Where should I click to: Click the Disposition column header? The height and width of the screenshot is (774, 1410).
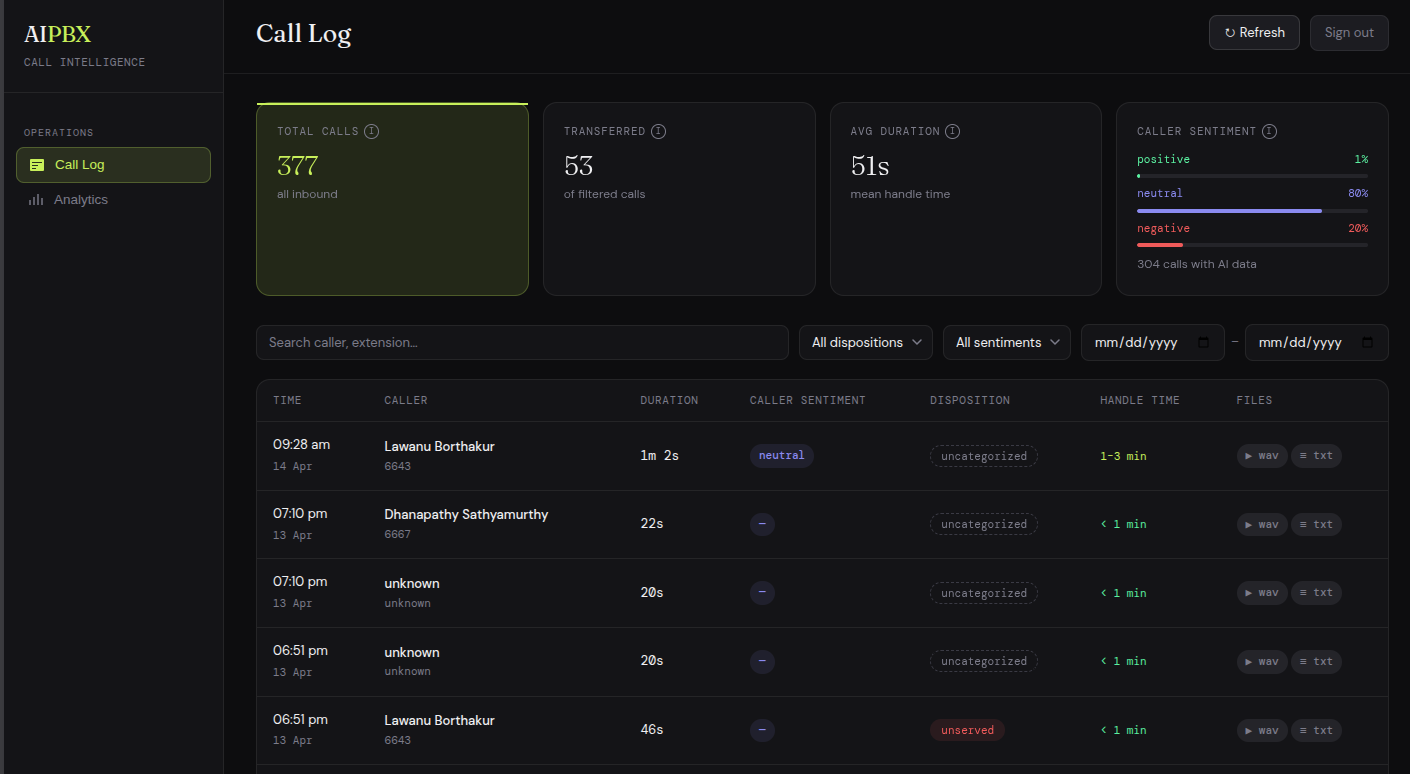pyautogui.click(x=970, y=400)
